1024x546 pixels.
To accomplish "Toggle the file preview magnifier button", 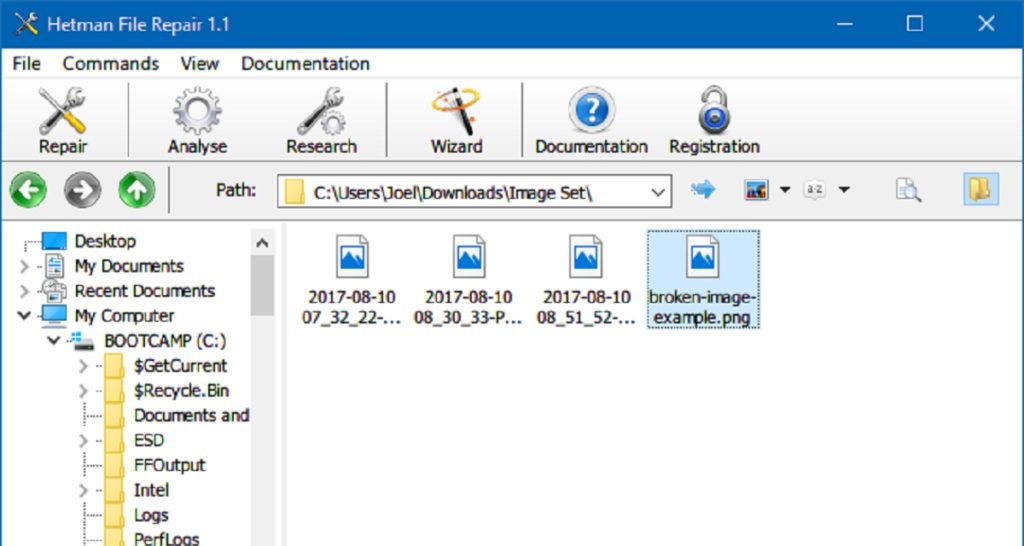I will click(x=908, y=190).
